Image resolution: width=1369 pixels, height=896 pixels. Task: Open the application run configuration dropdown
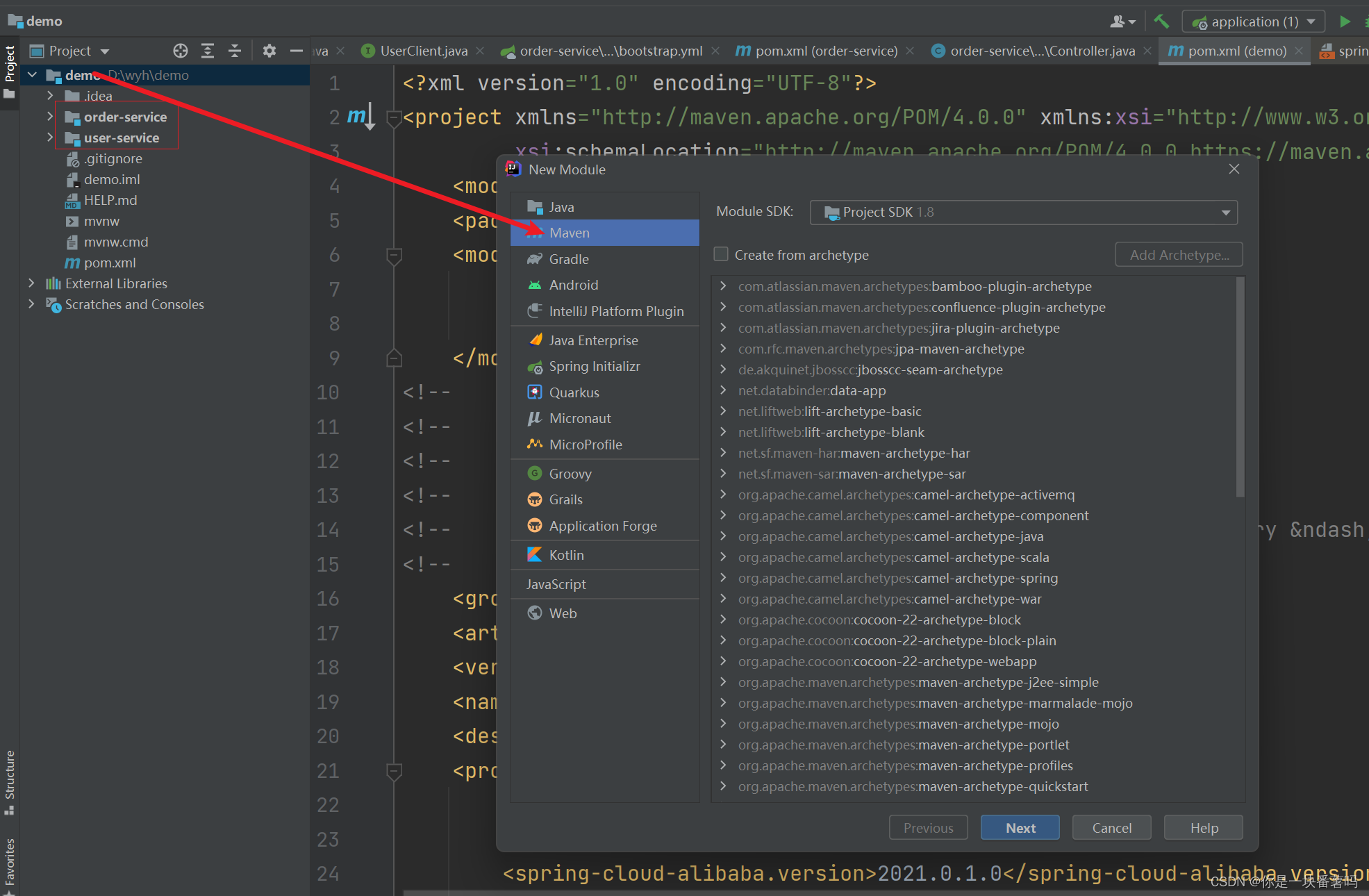point(1253,22)
